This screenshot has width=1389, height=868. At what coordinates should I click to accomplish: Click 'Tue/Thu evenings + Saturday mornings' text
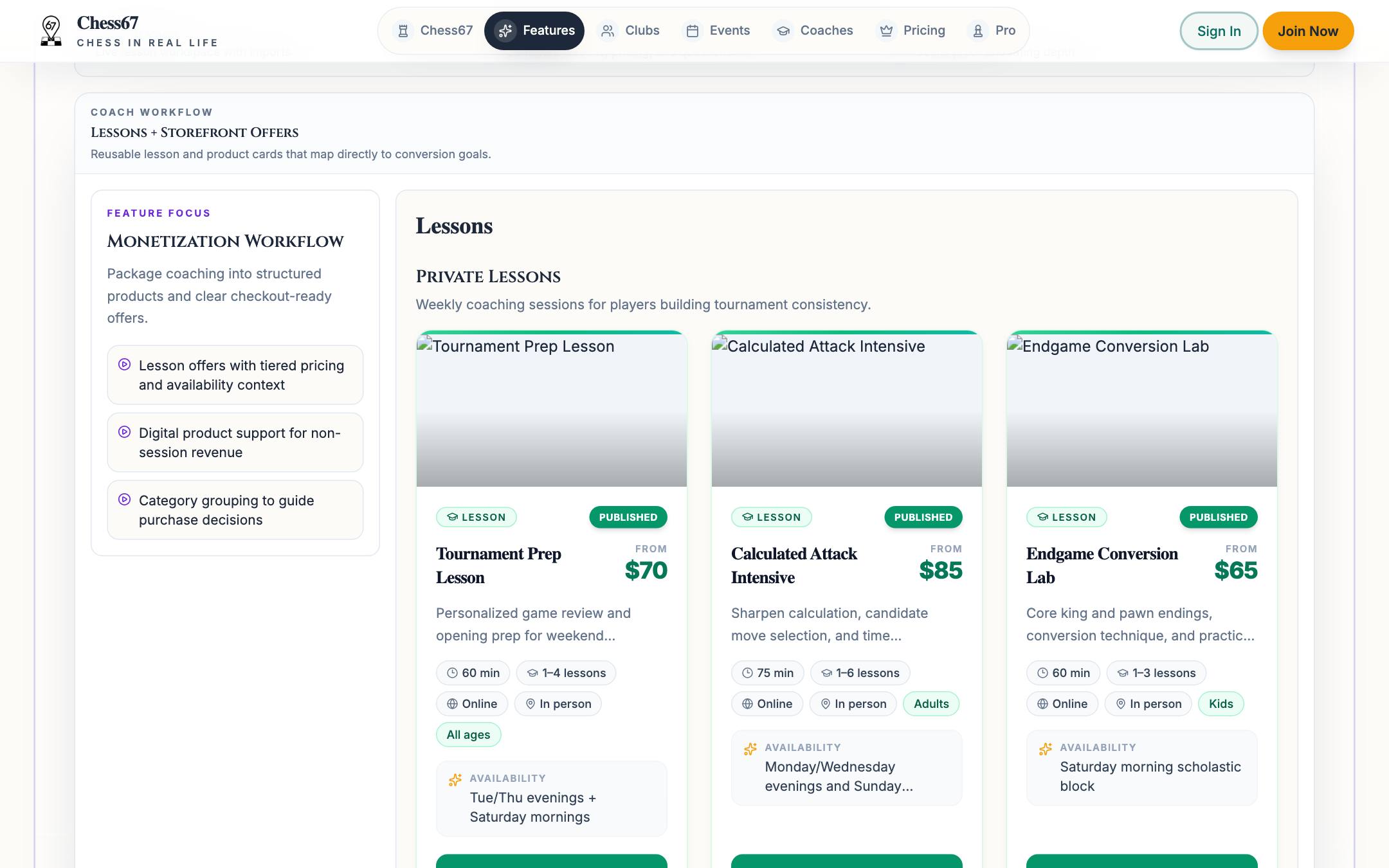pyautogui.click(x=533, y=808)
